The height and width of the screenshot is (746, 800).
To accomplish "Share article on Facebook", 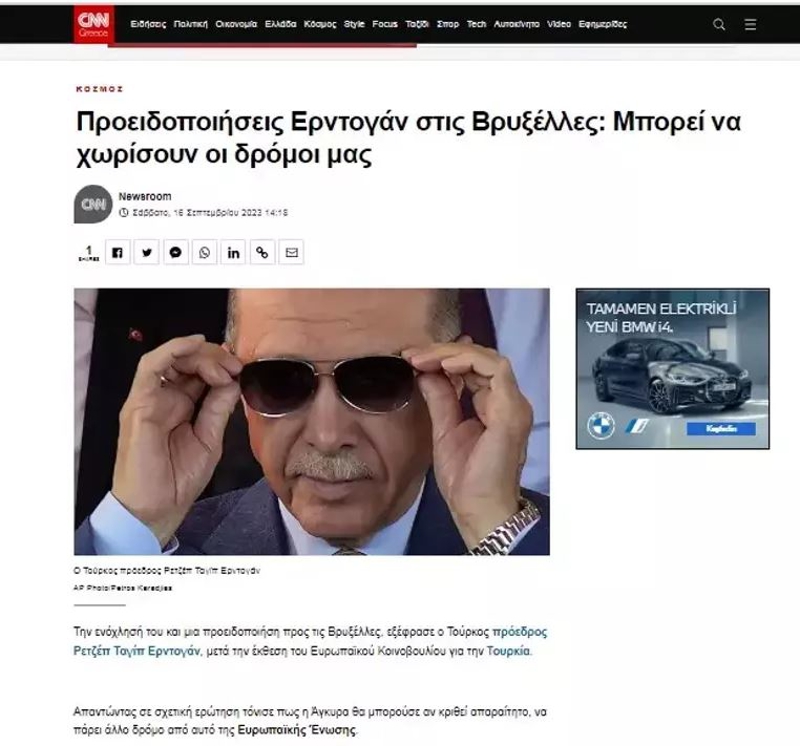I will pos(118,252).
